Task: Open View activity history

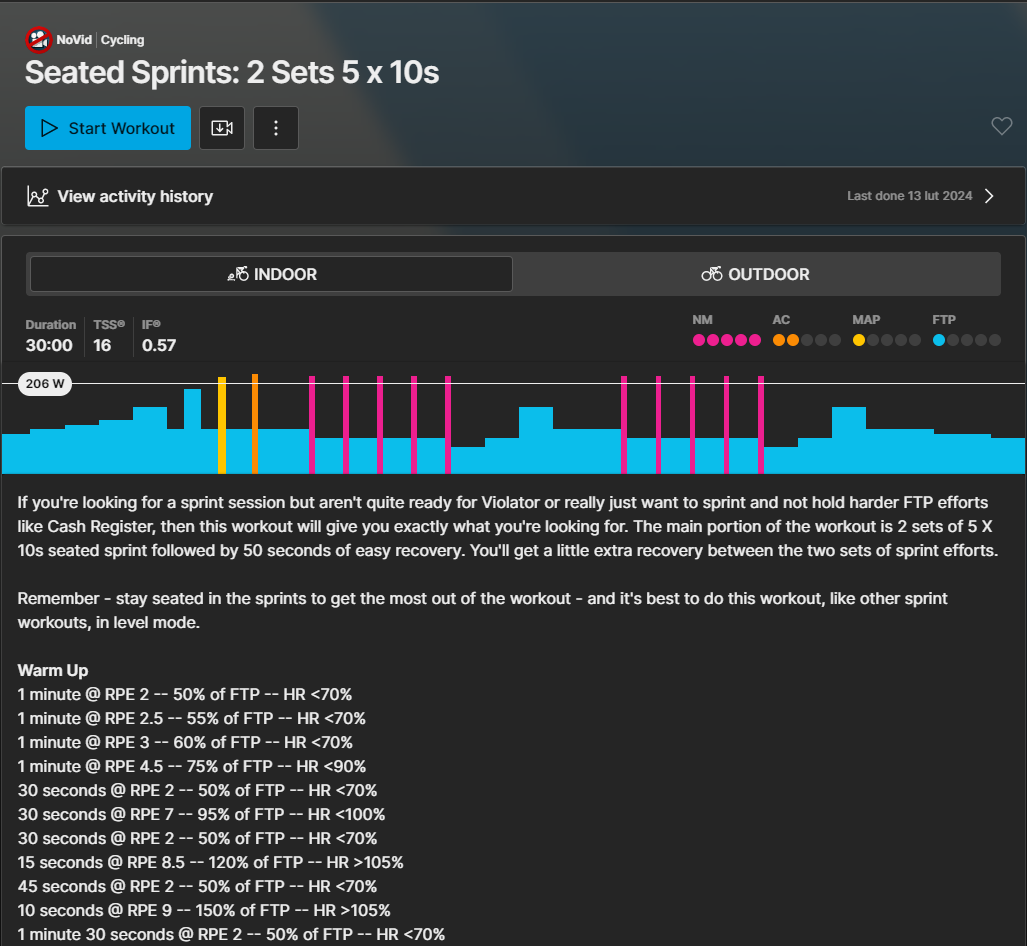Action: [x=135, y=196]
